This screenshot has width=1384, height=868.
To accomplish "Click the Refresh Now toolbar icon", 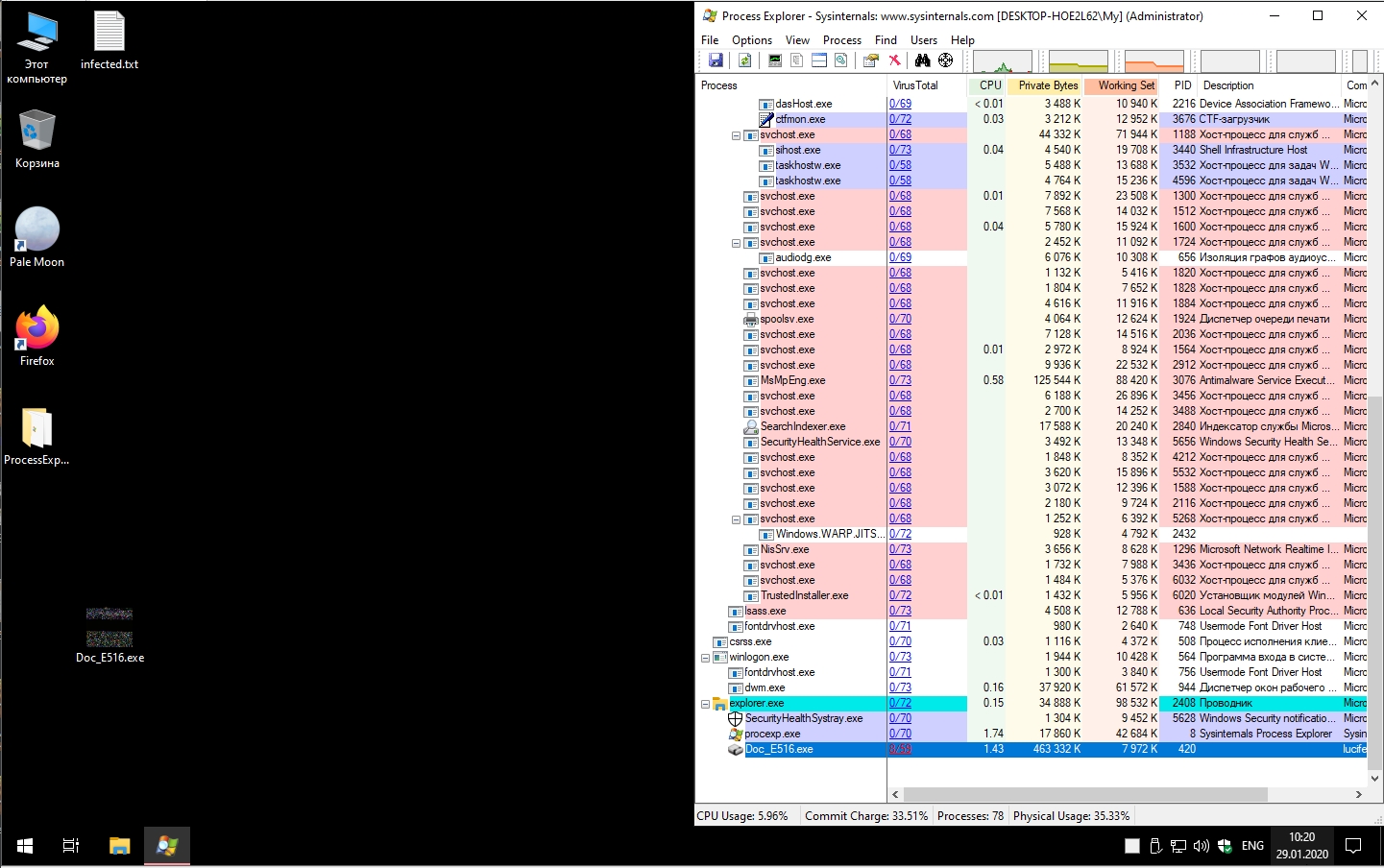I will tap(744, 60).
